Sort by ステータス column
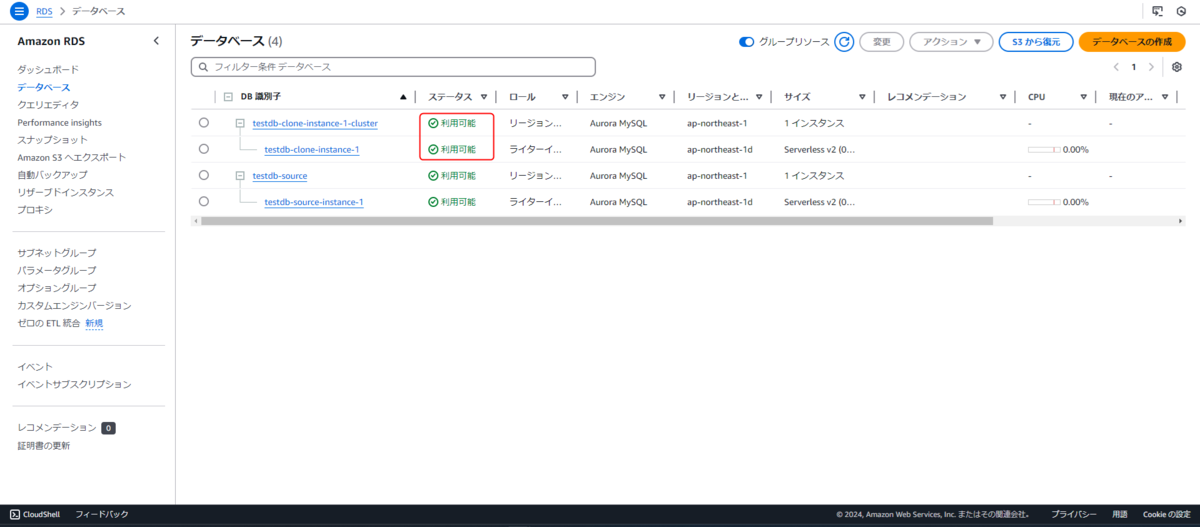 [x=484, y=97]
